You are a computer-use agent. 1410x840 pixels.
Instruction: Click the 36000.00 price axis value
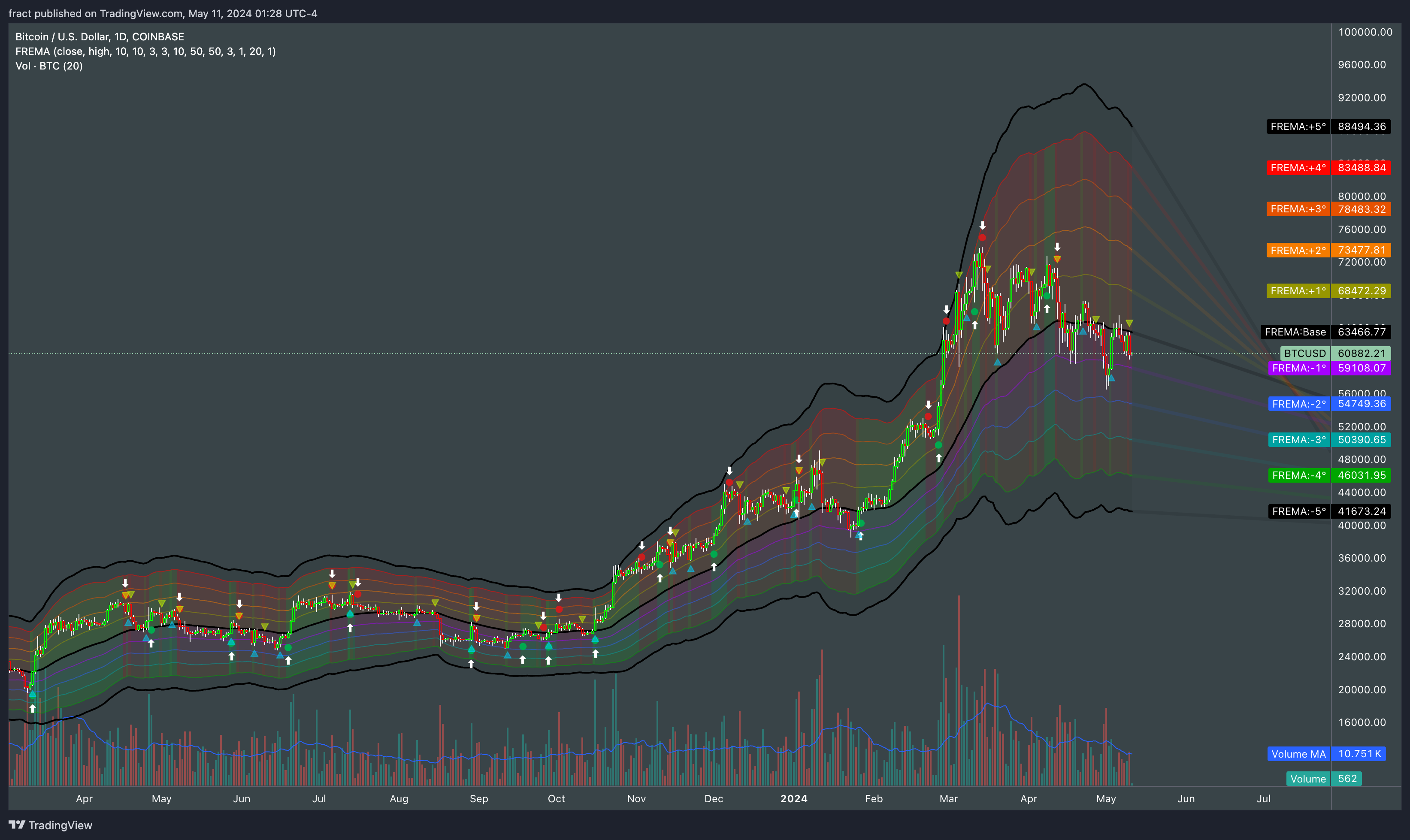(1362, 558)
